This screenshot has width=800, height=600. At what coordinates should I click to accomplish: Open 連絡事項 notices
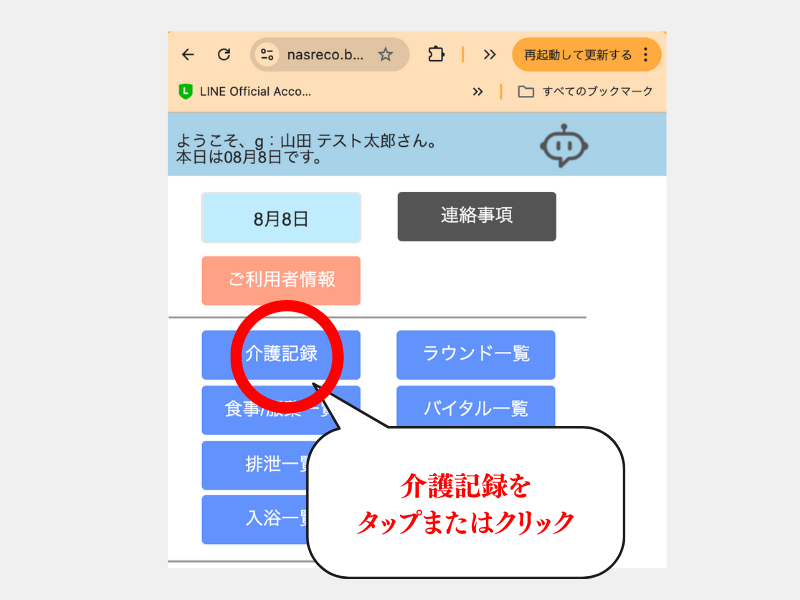point(476,216)
